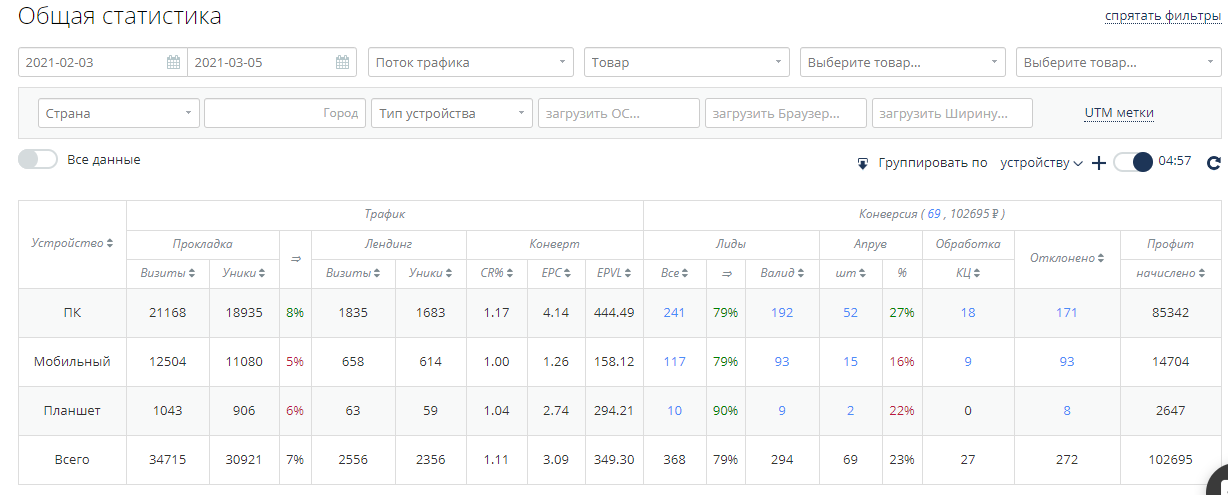The height and width of the screenshot is (495, 1228).
Task: Click the refresh statistics icon
Action: click(x=1214, y=163)
